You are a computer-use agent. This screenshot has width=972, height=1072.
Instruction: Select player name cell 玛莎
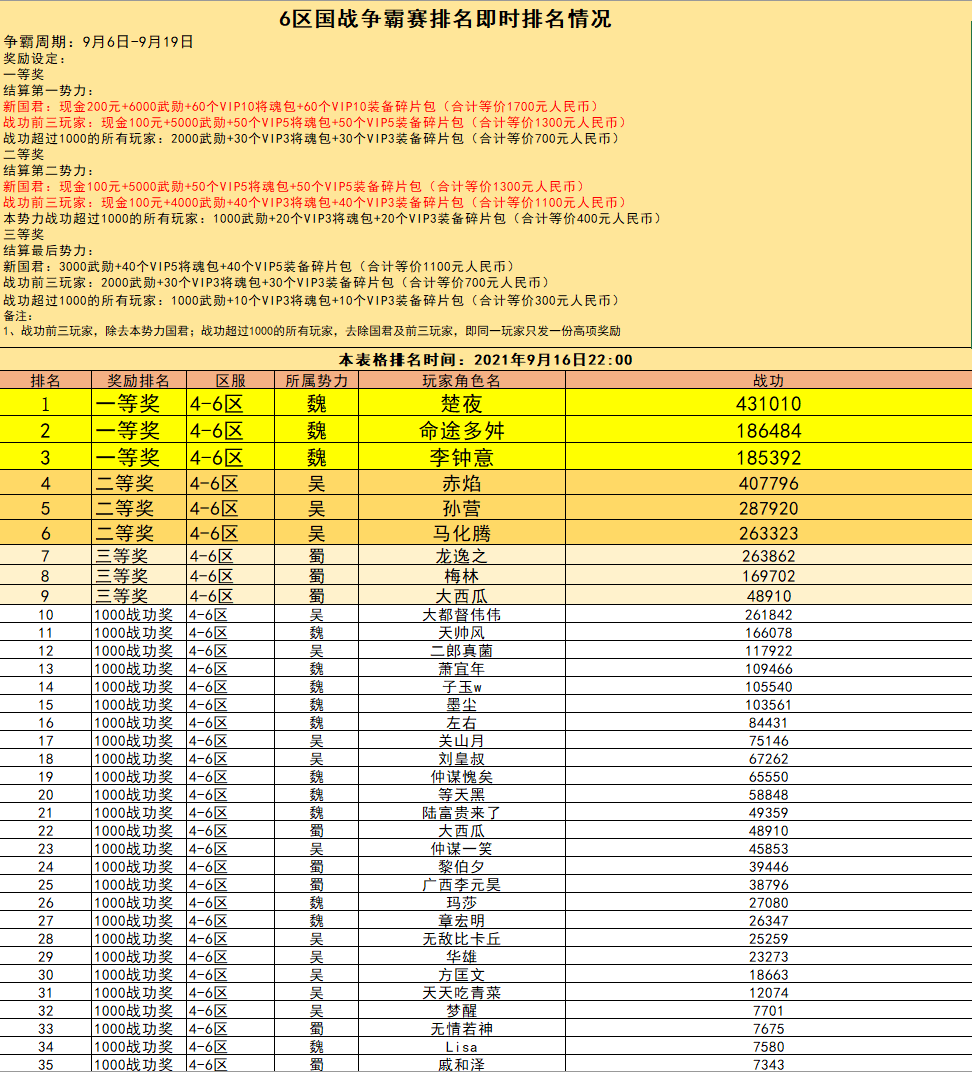[461, 902]
